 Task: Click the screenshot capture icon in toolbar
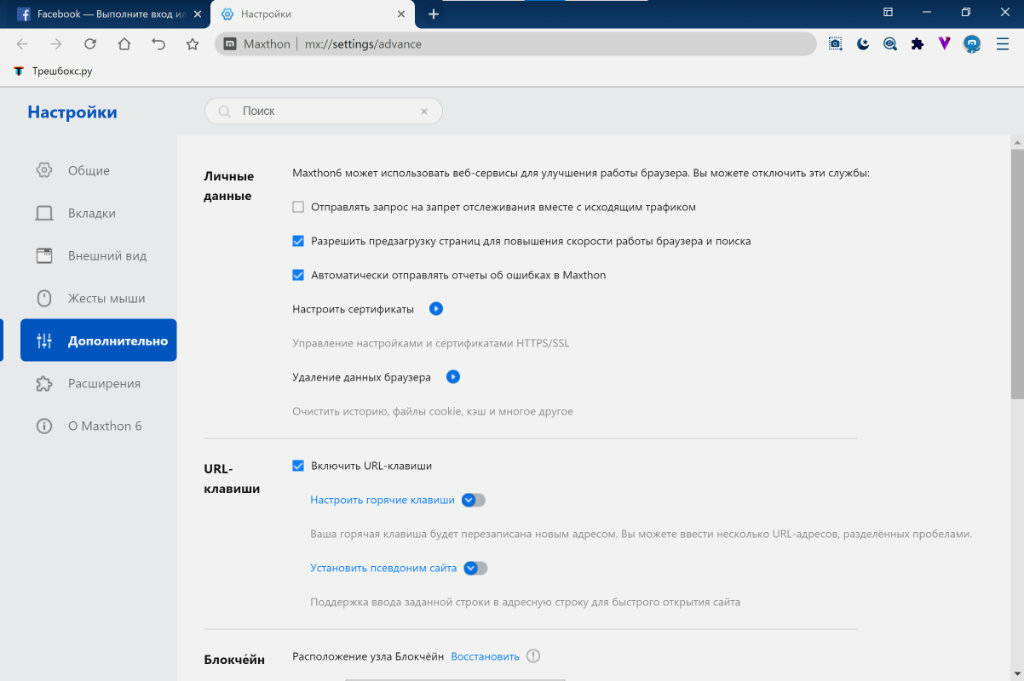click(835, 44)
